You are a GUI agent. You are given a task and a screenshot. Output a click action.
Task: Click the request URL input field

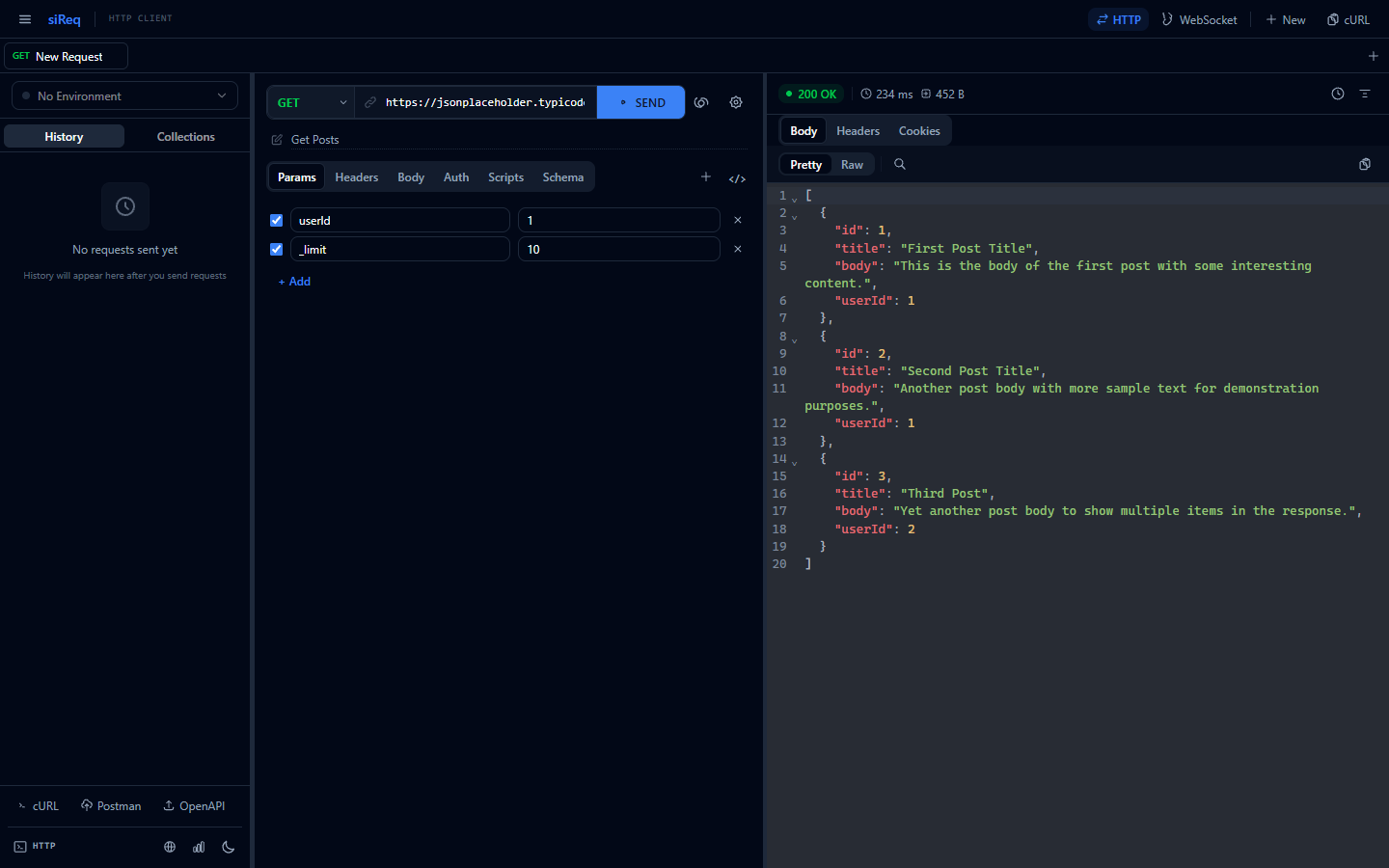(485, 102)
